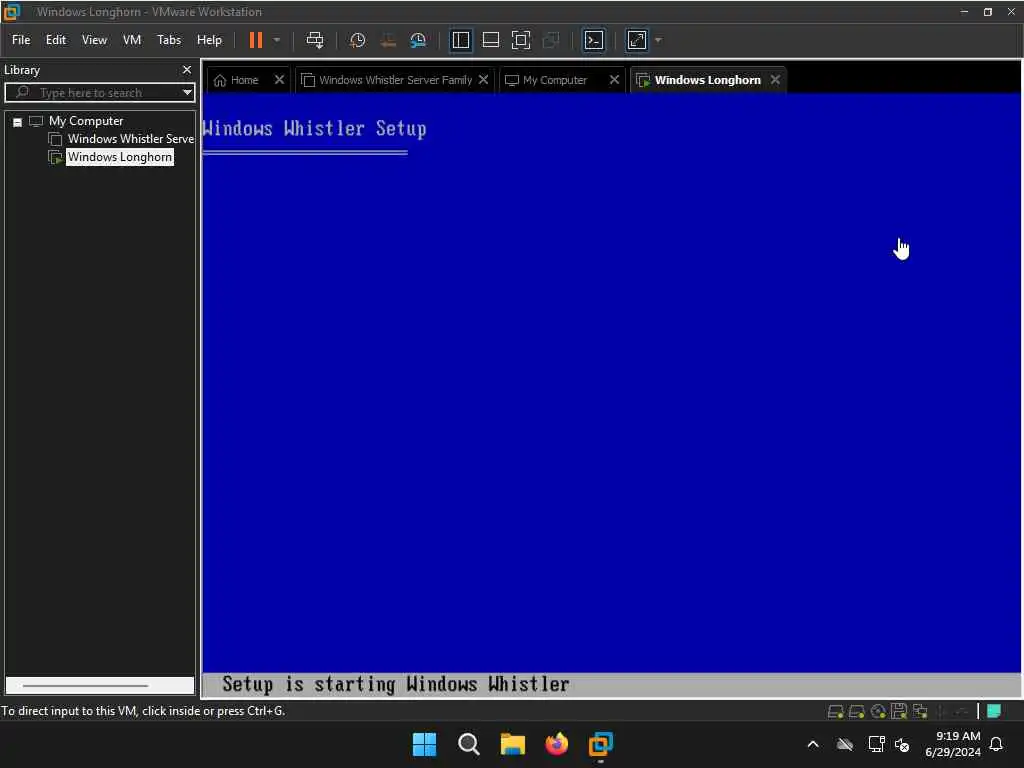Viewport: 1024px width, 768px height.
Task: Close the My Computer tab
Action: pos(614,80)
